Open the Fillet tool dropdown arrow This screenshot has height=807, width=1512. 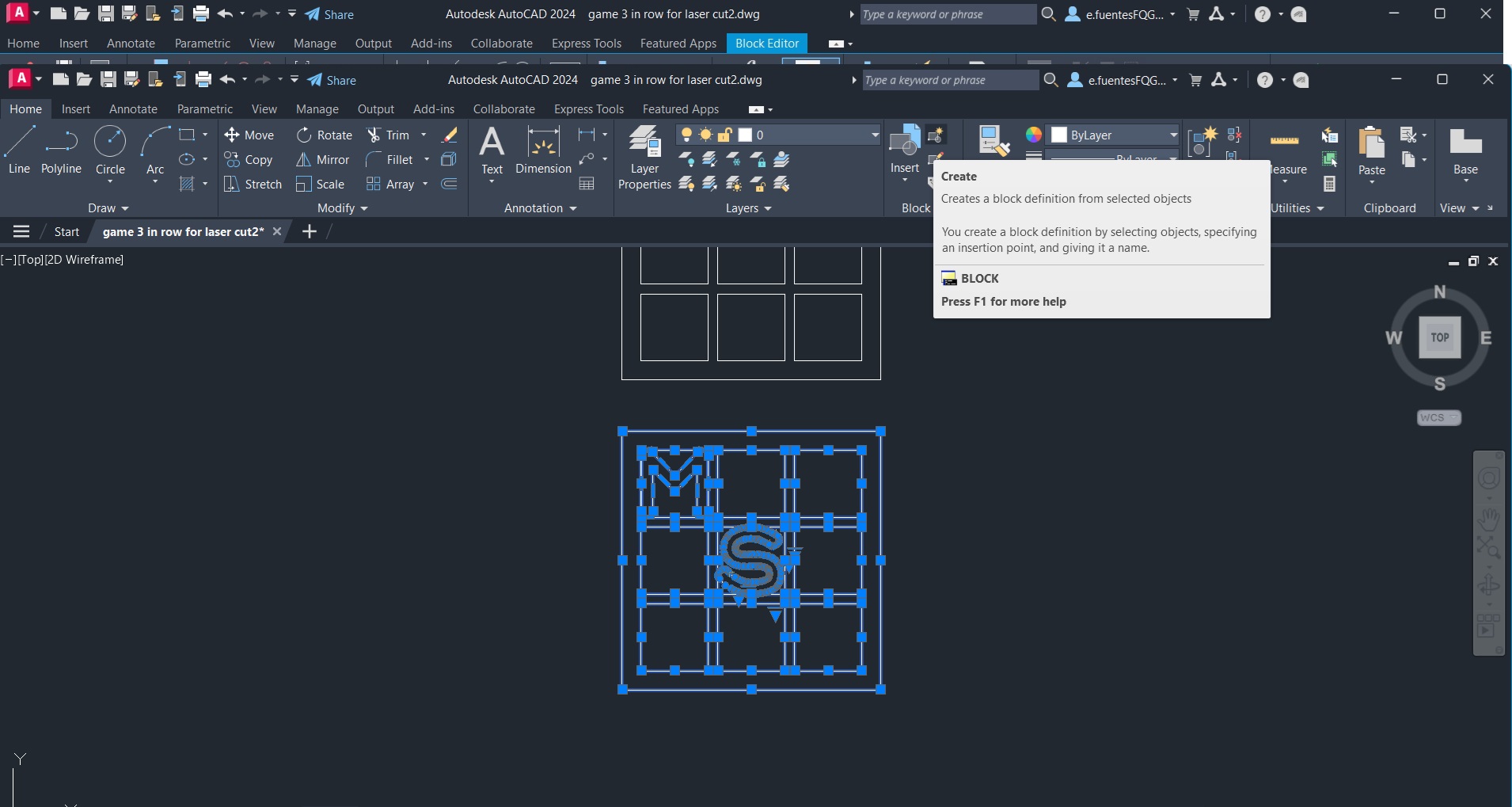click(427, 159)
